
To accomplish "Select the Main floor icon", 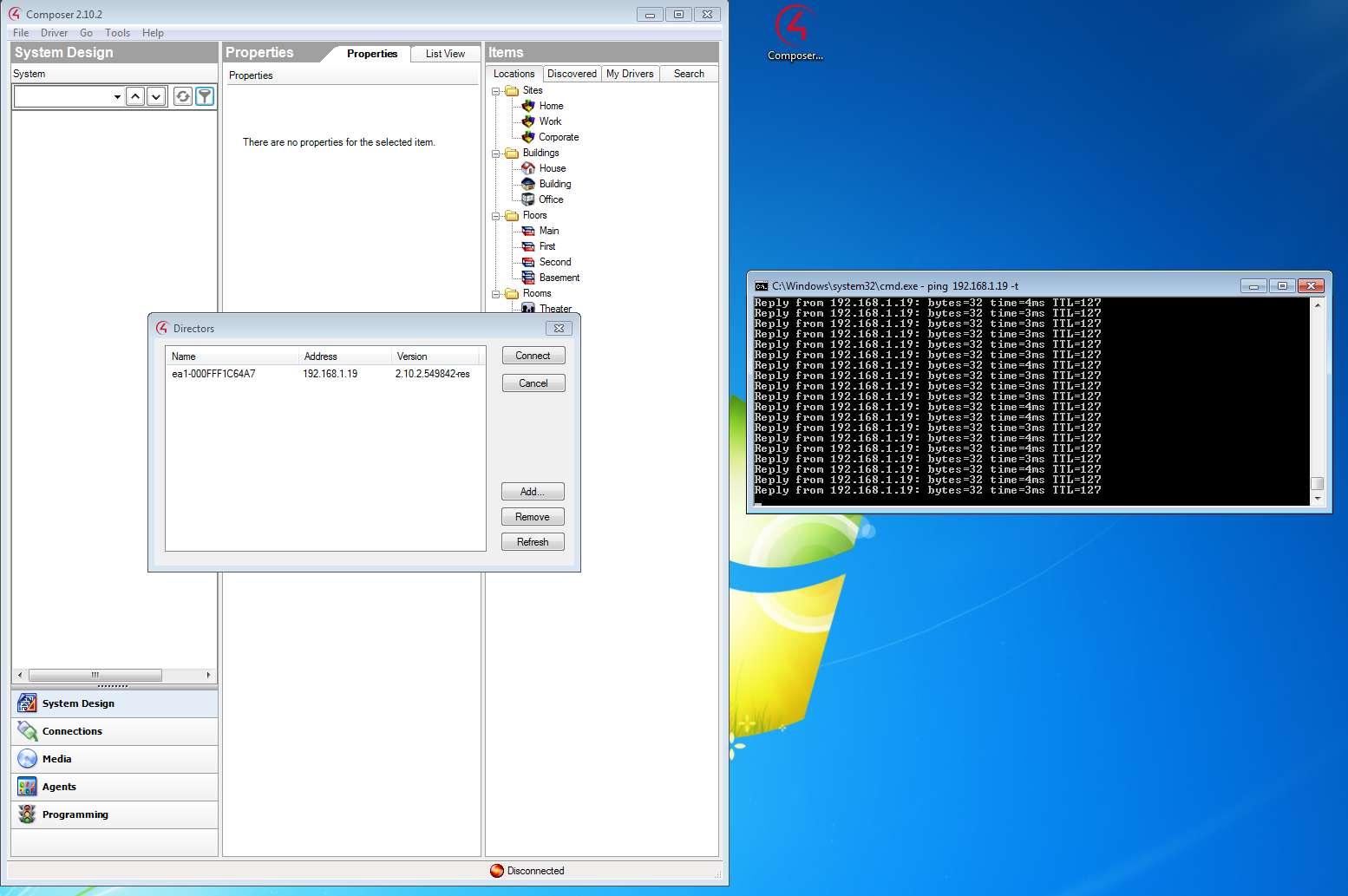I will [x=527, y=231].
